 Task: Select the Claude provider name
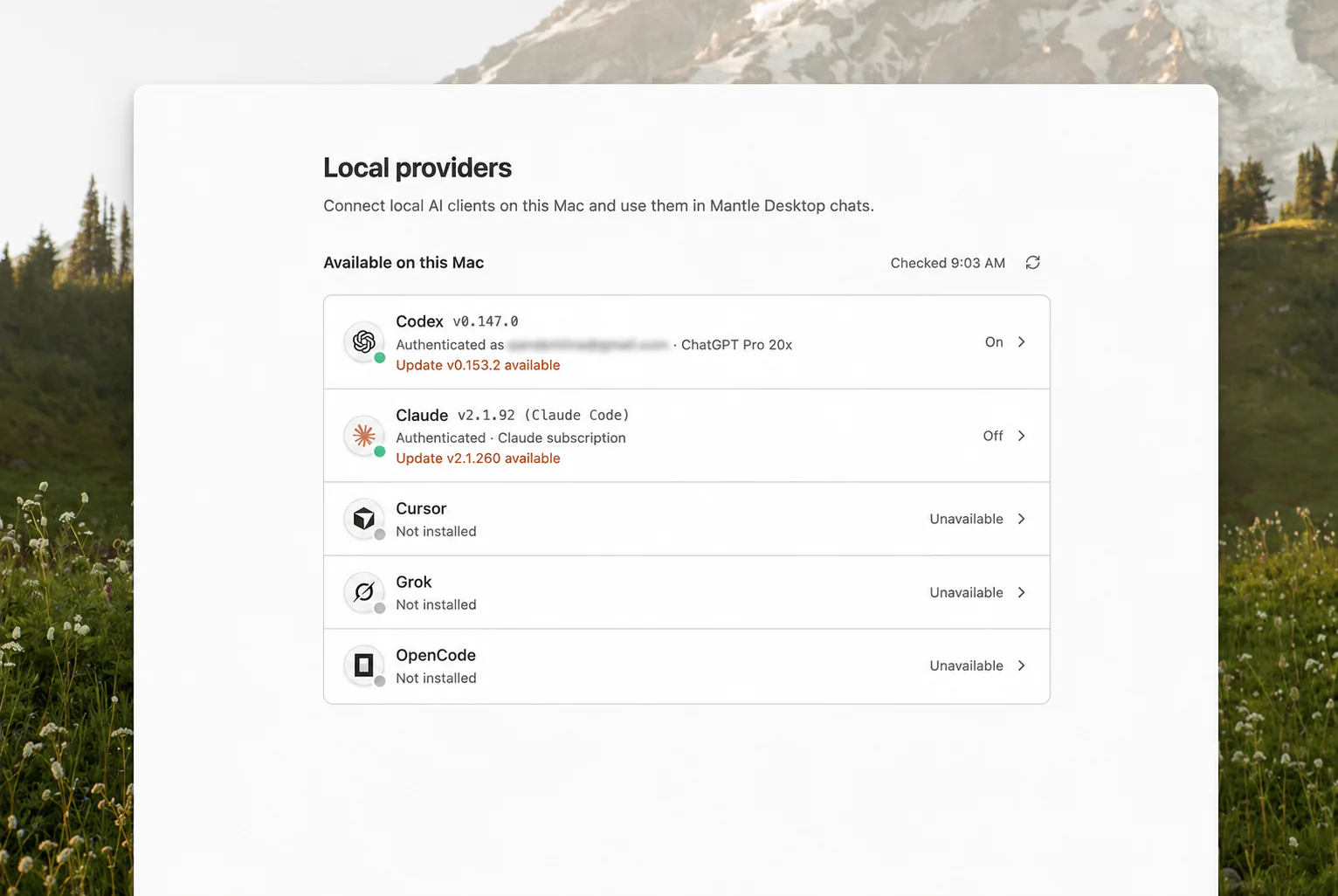point(422,415)
